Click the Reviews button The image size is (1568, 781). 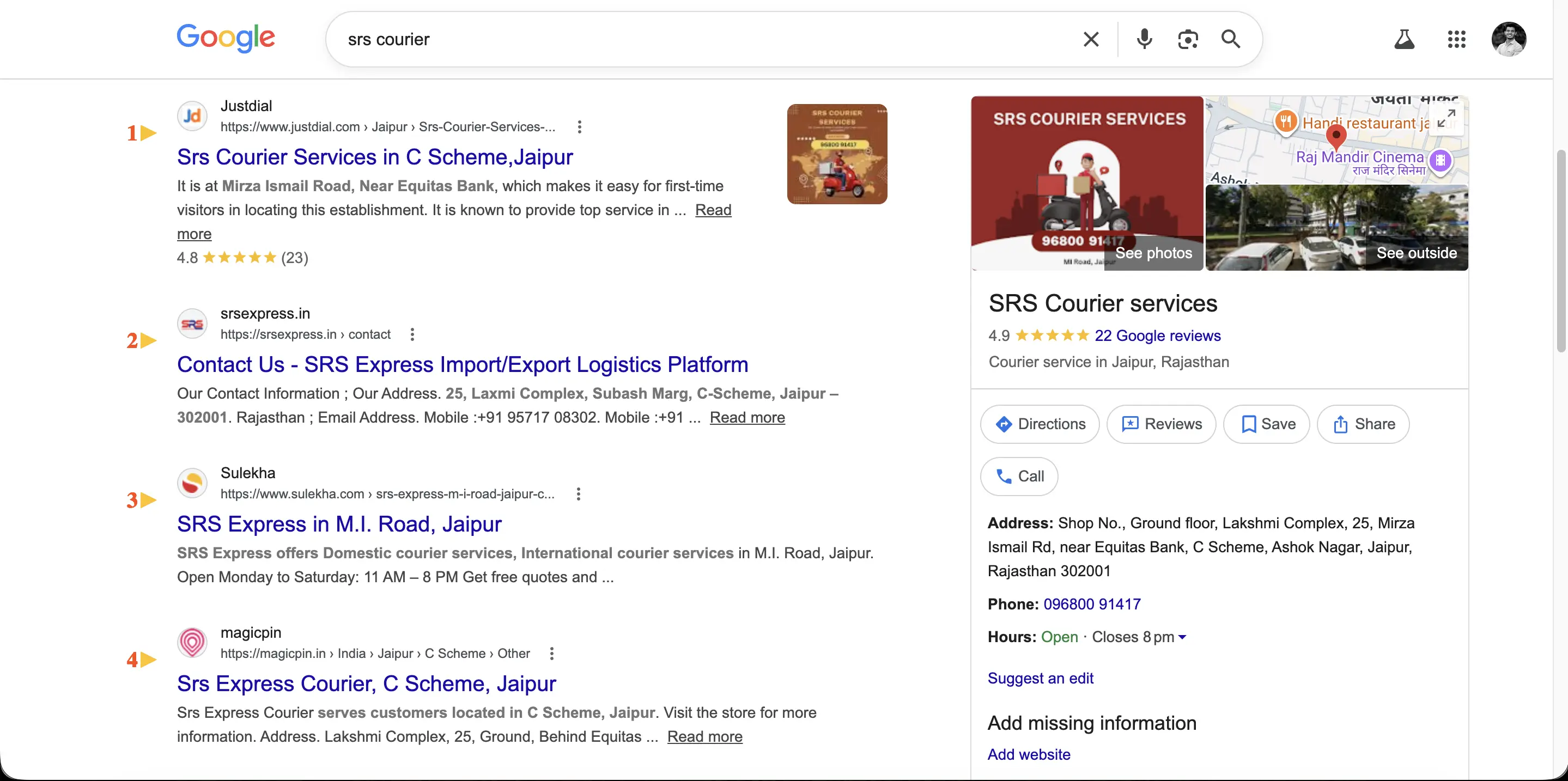(x=1161, y=424)
